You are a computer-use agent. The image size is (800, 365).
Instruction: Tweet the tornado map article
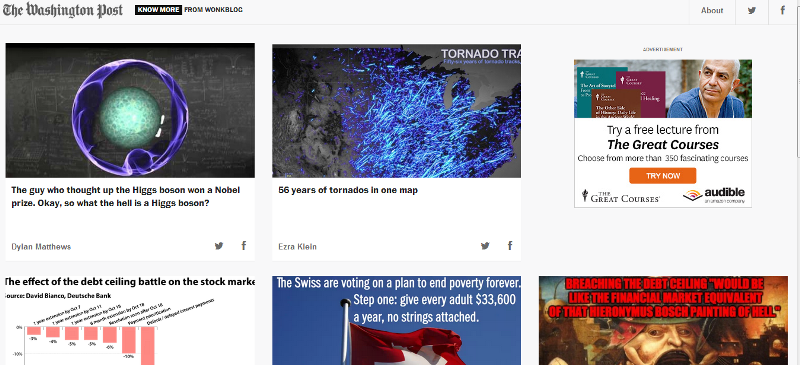485,246
